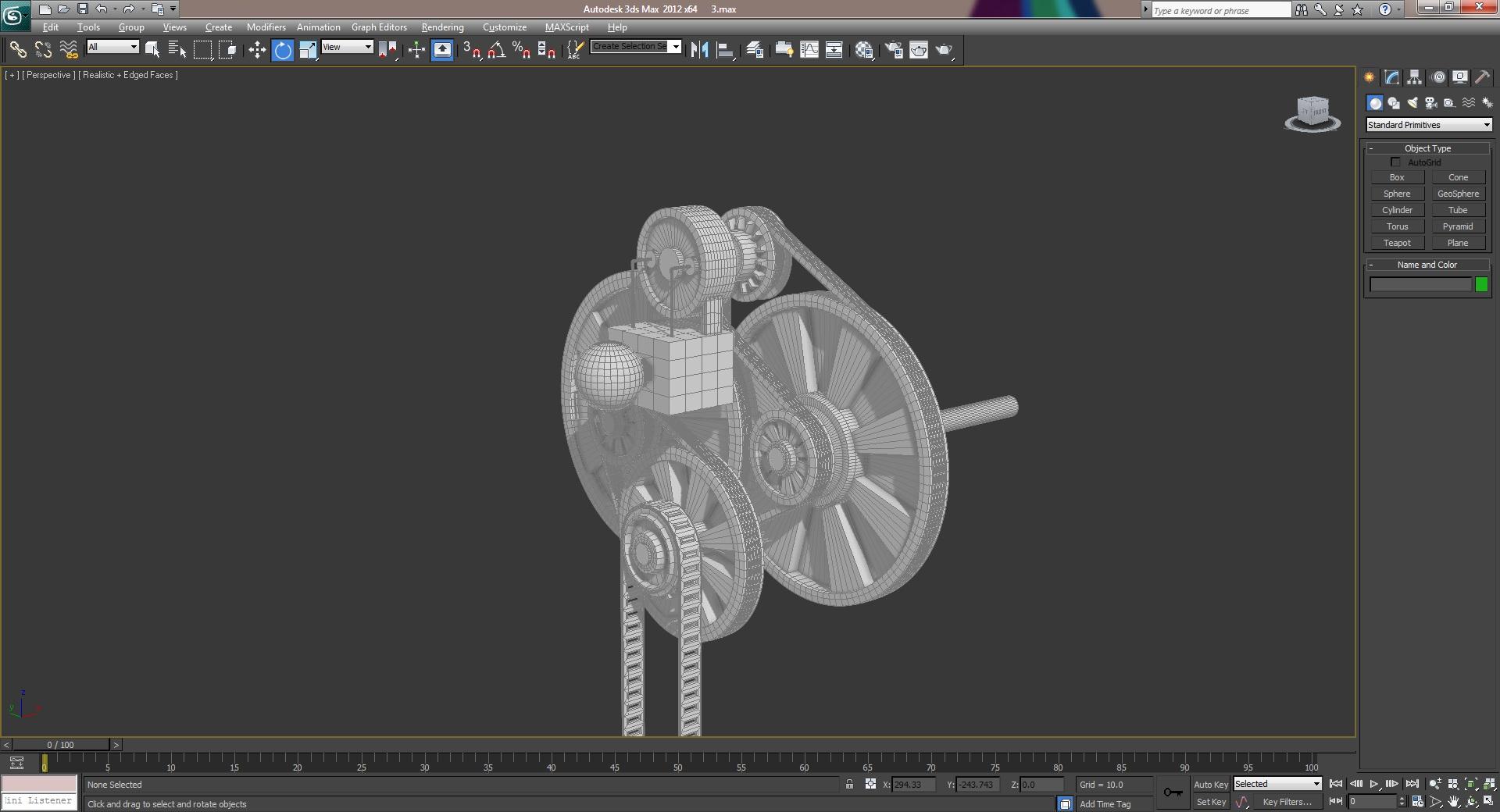Screen dimensions: 1500x812
Task: Open Key Filters dialog
Action: point(1287,802)
